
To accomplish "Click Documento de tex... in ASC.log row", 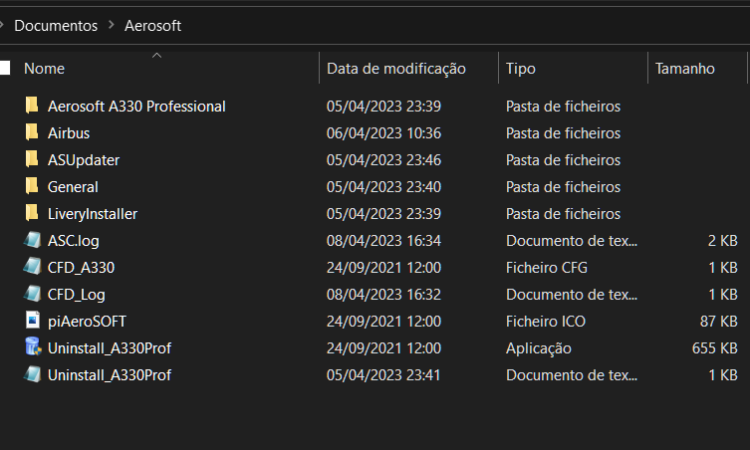I will pyautogui.click(x=572, y=241).
